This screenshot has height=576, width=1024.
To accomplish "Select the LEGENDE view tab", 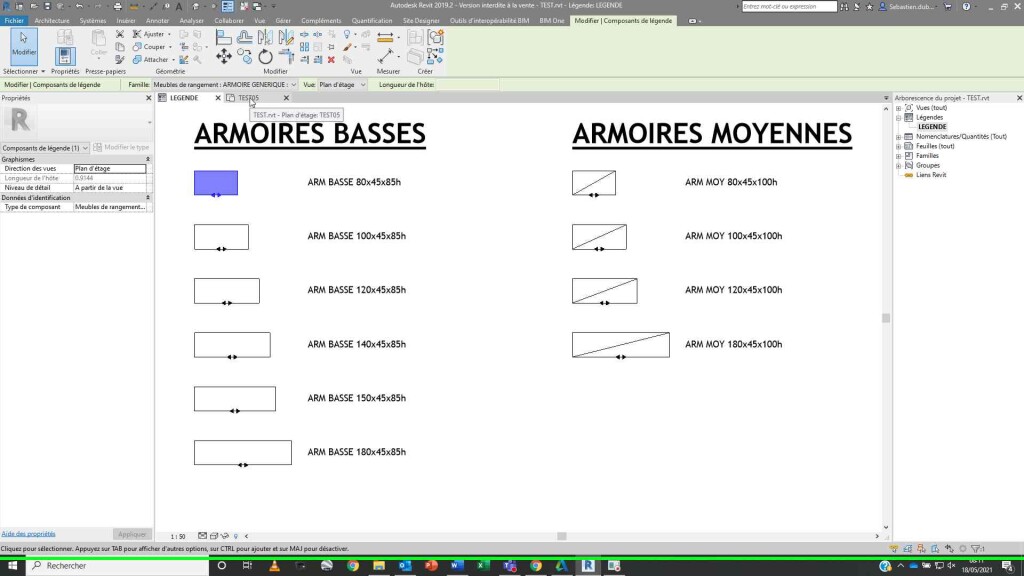I will pos(184,98).
